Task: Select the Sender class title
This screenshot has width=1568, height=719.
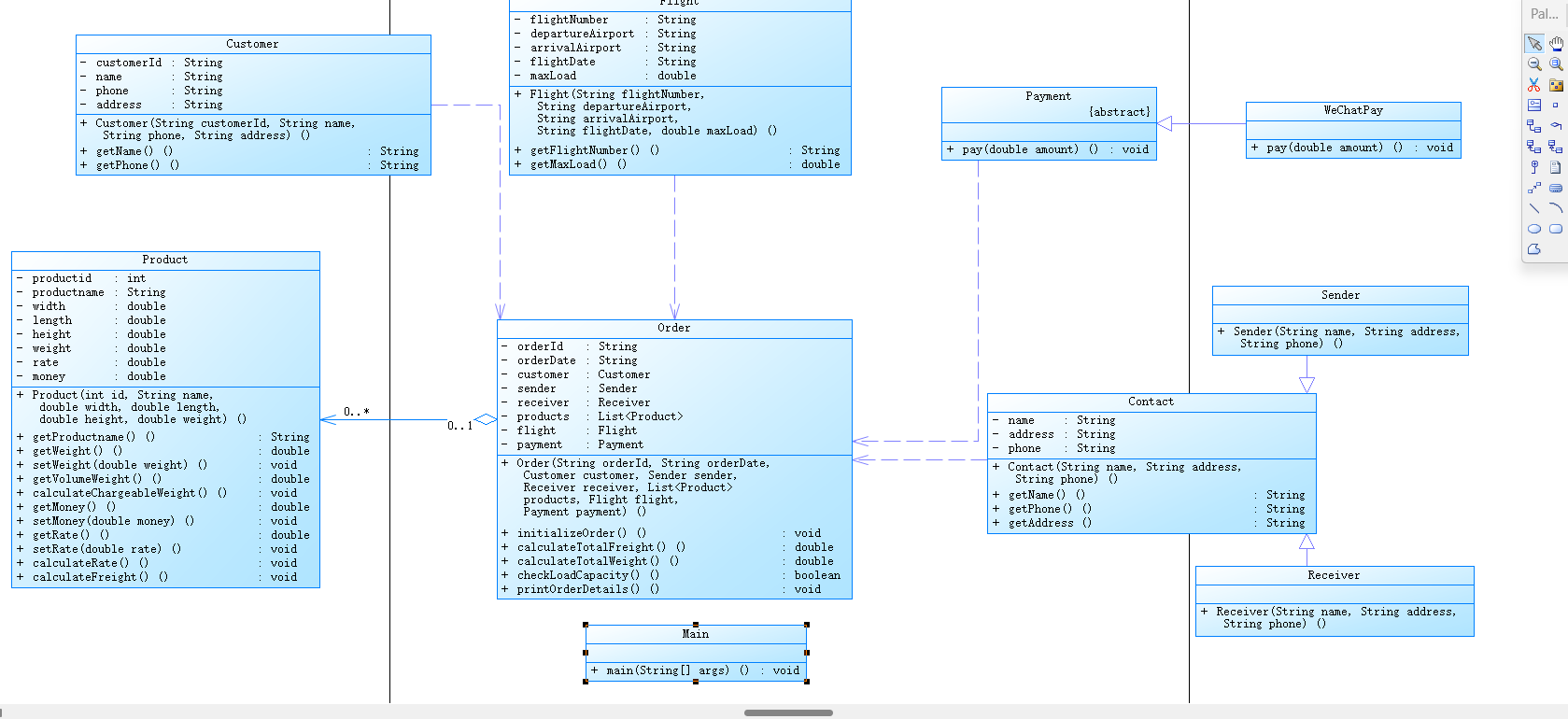Action: (1340, 295)
